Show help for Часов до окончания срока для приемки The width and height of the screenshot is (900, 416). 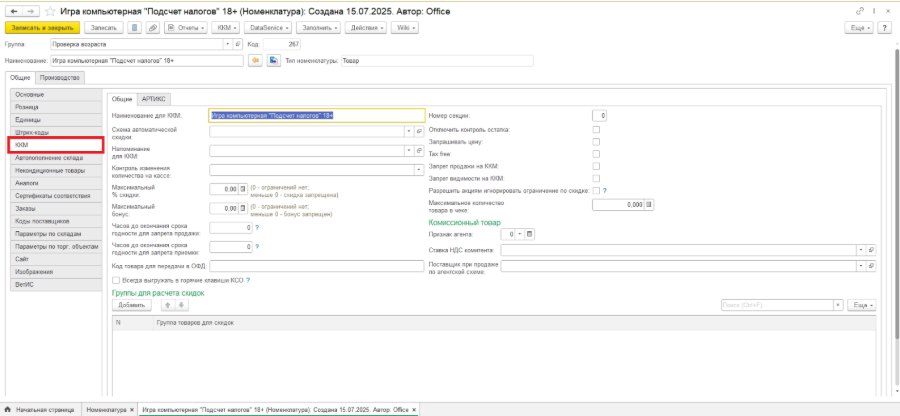(x=257, y=247)
